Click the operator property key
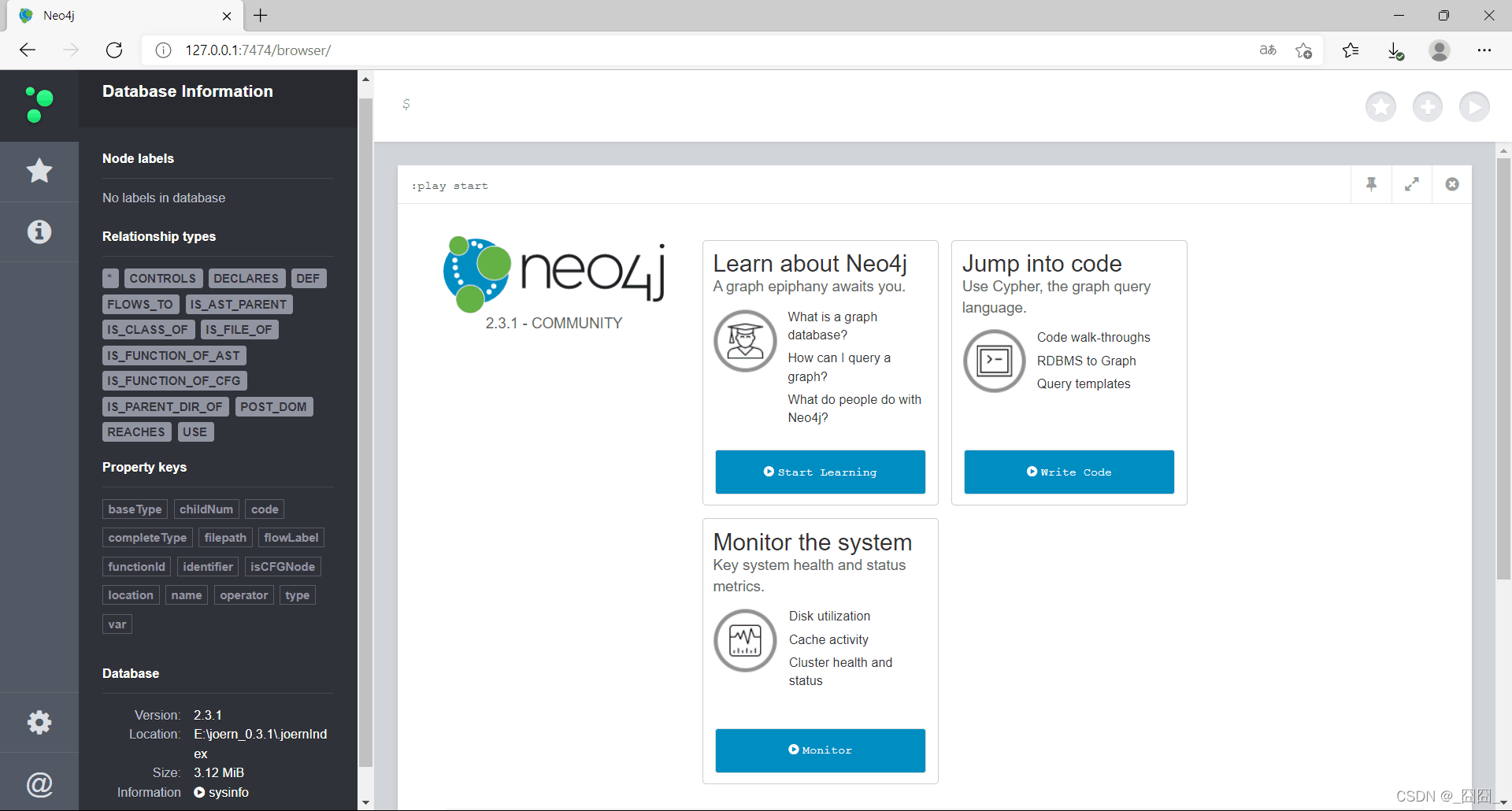Screen dimensions: 1512x811 [x=244, y=595]
